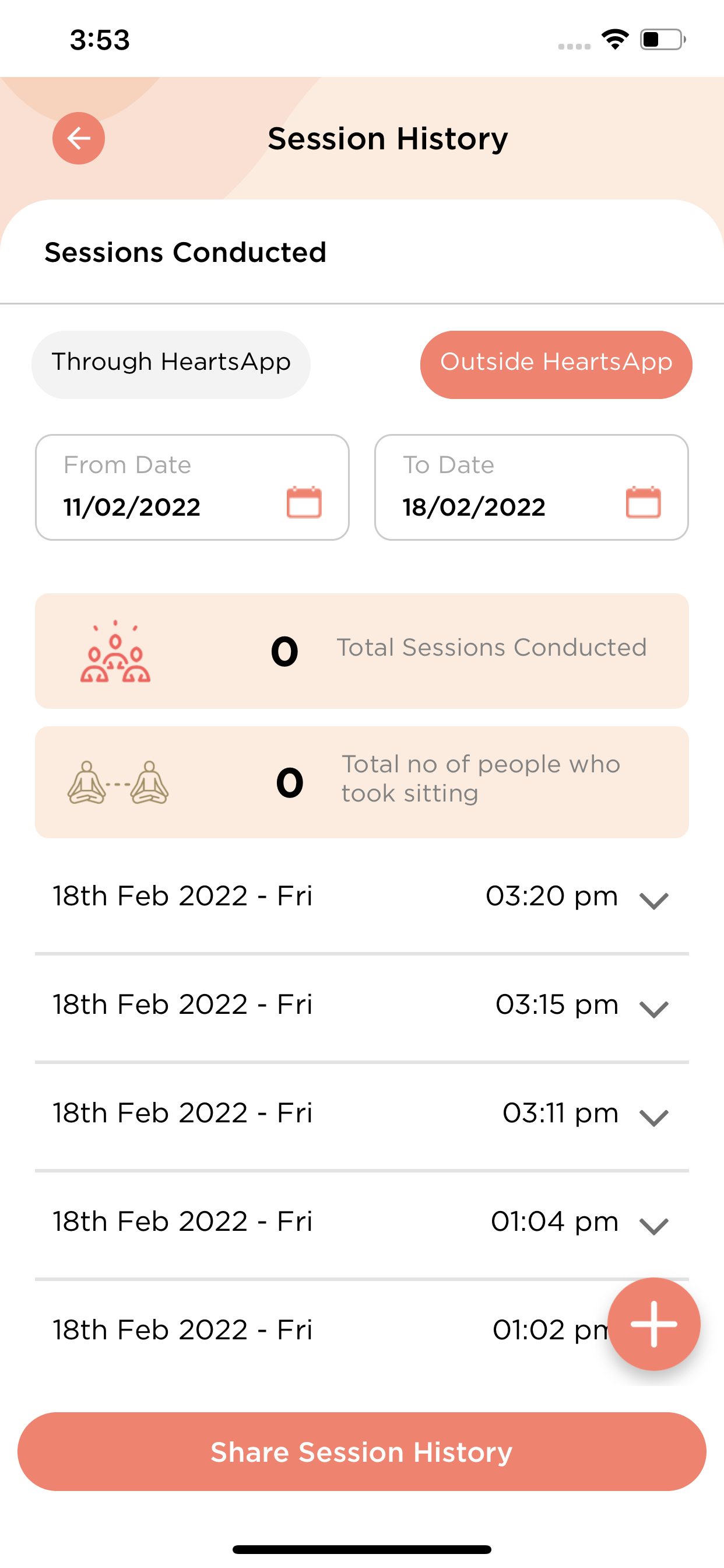The image size is (724, 1568).
Task: Expand the 01:04 pm session chevron
Action: 654,1226
